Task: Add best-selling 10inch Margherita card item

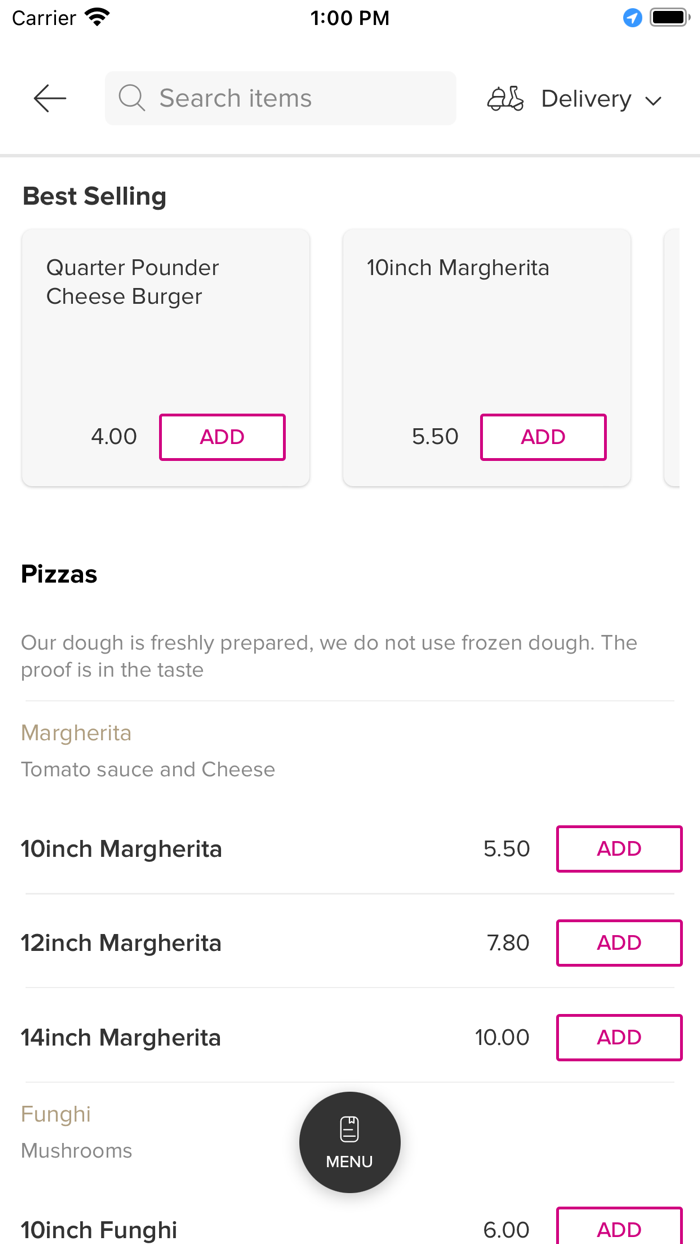Action: 543,437
